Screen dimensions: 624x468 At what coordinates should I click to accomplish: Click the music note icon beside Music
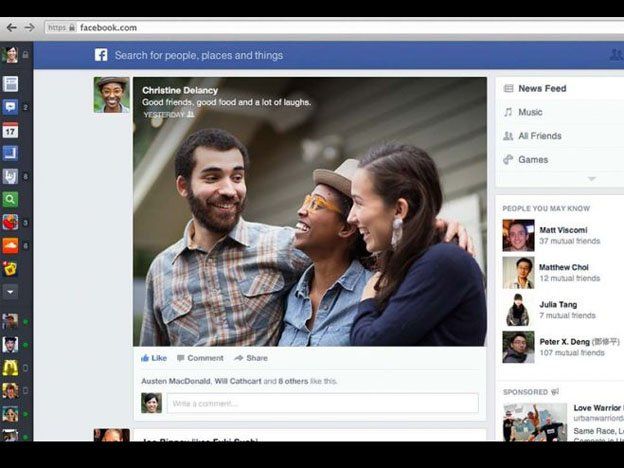pyautogui.click(x=508, y=112)
